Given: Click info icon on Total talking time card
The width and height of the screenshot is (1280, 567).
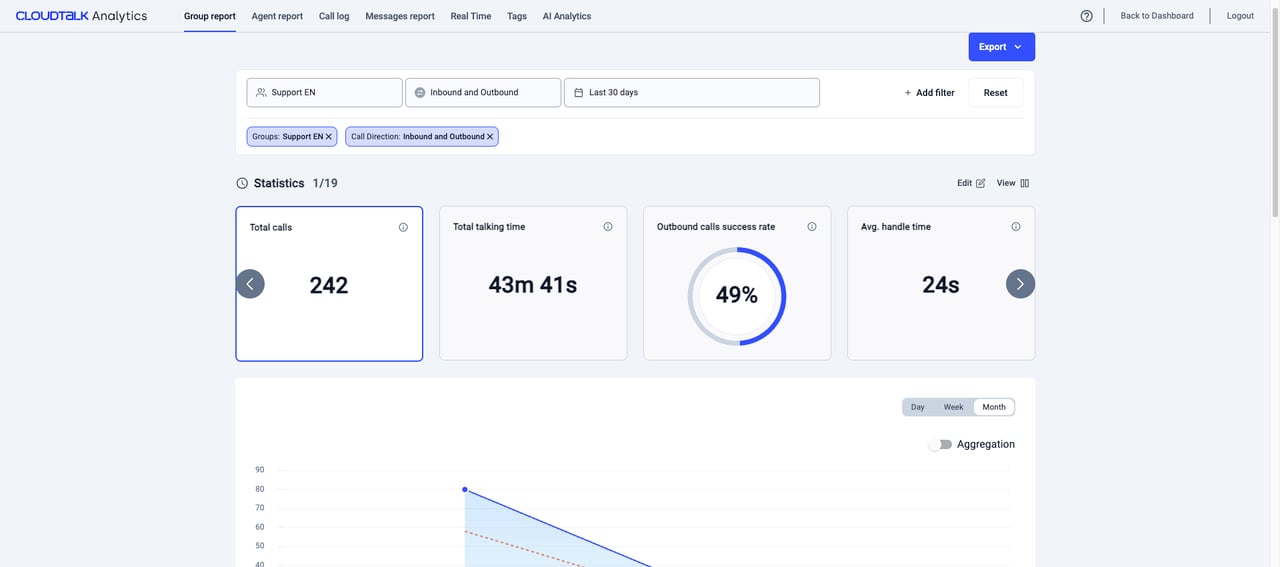Looking at the screenshot, I should [x=608, y=227].
